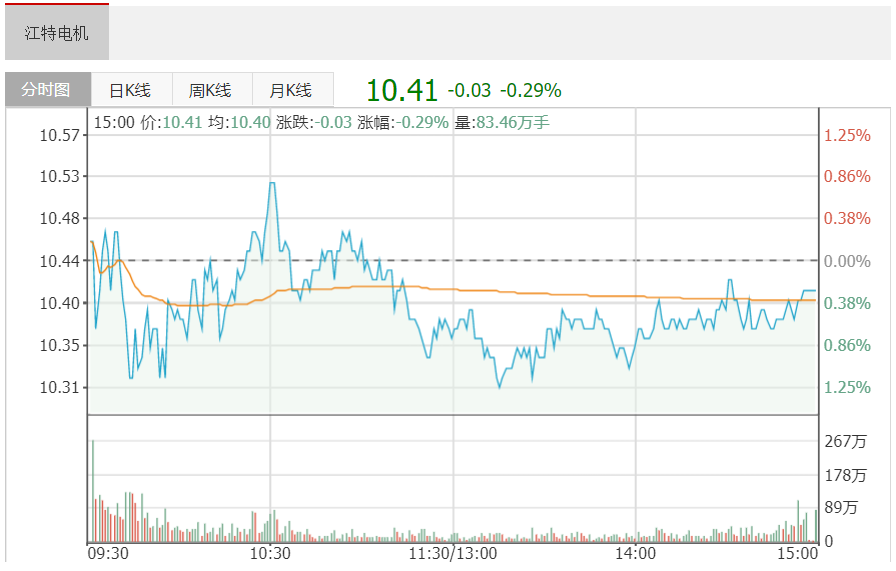Open the 日K线 tab
Screen dimensions: 896x571
click(131, 90)
